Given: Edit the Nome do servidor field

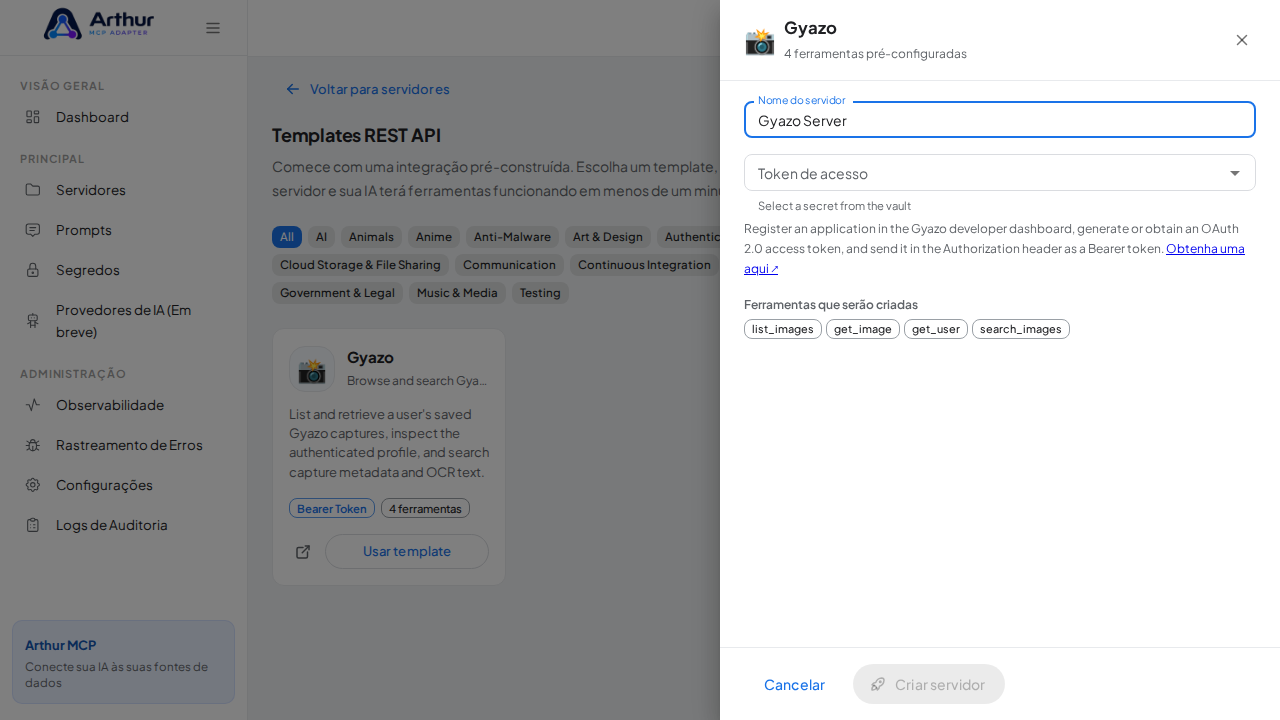Looking at the screenshot, I should pyautogui.click(x=1000, y=120).
